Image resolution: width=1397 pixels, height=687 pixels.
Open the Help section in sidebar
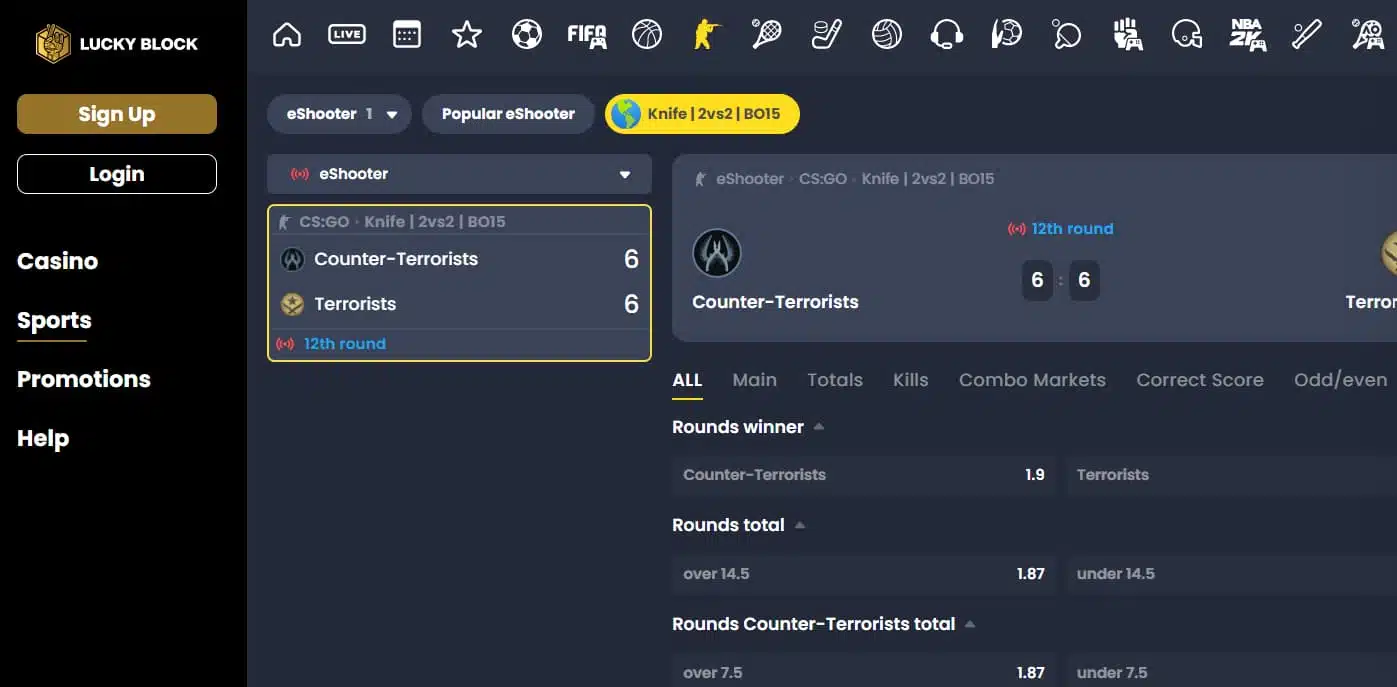coord(43,439)
